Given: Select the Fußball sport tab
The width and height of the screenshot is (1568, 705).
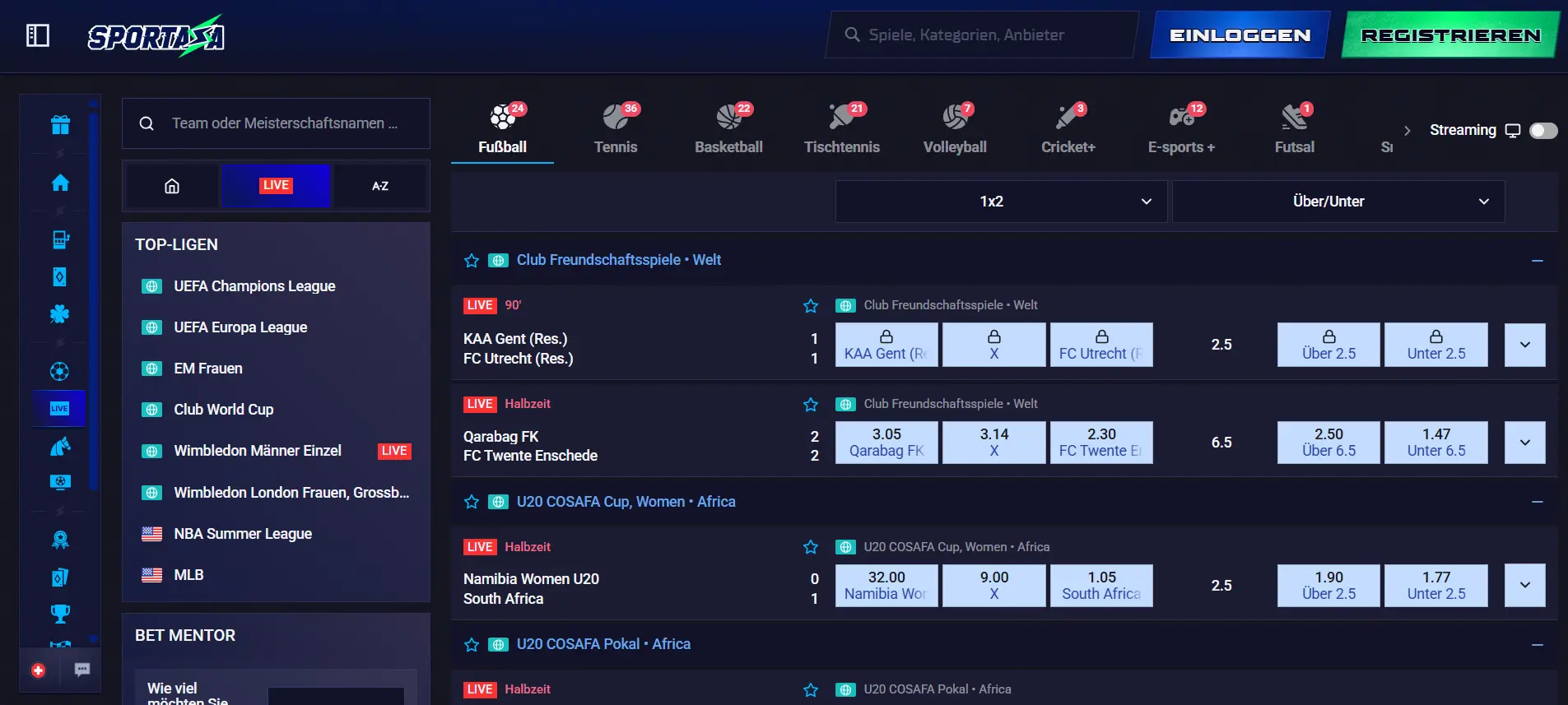Looking at the screenshot, I should (x=502, y=129).
